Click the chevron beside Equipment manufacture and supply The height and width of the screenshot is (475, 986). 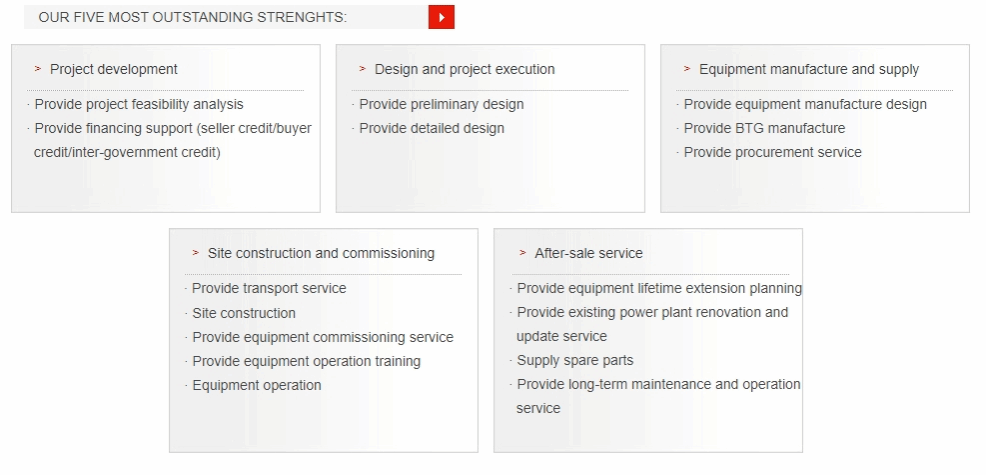pos(687,69)
